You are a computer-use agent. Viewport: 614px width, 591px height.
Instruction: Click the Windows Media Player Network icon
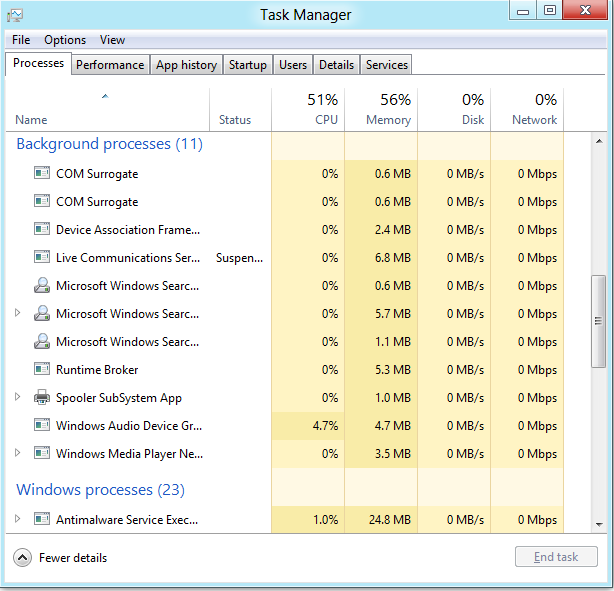pyautogui.click(x=42, y=453)
